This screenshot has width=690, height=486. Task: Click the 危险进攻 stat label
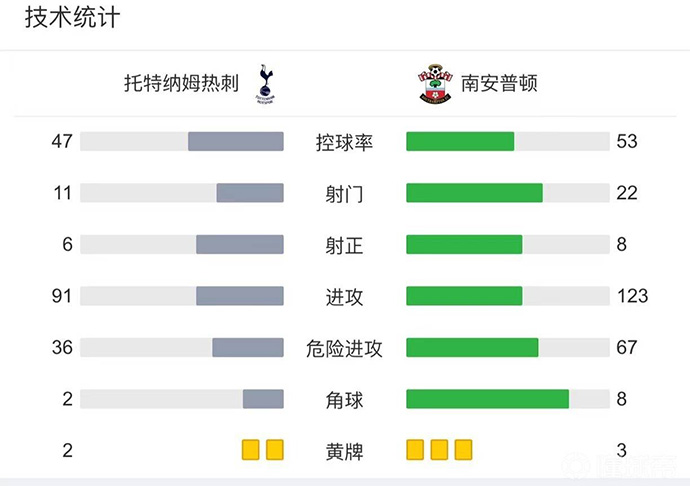point(344,348)
